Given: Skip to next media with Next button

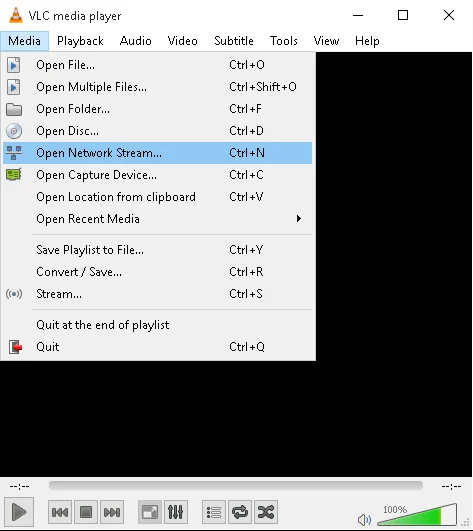Looking at the screenshot, I should [112, 512].
